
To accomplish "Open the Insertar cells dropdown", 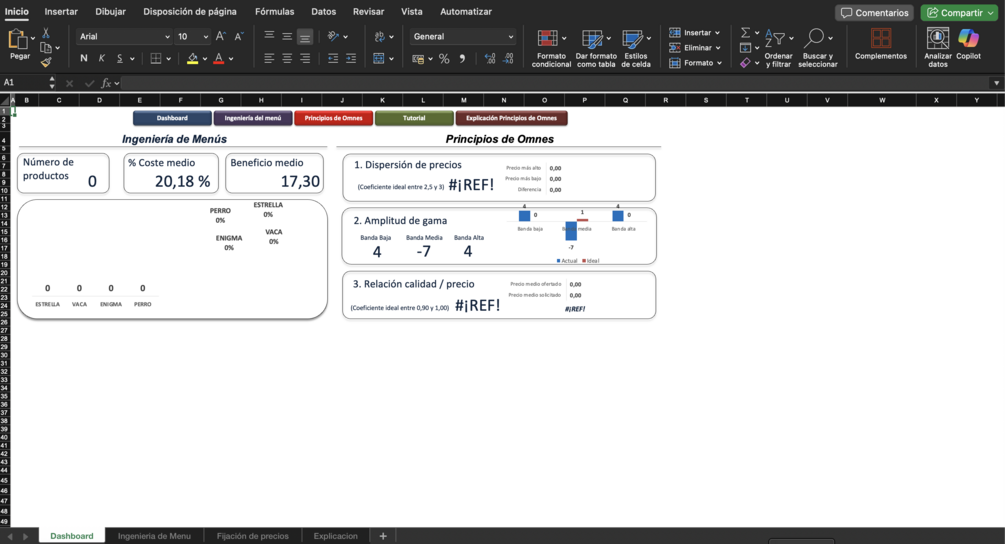I will pyautogui.click(x=695, y=33).
